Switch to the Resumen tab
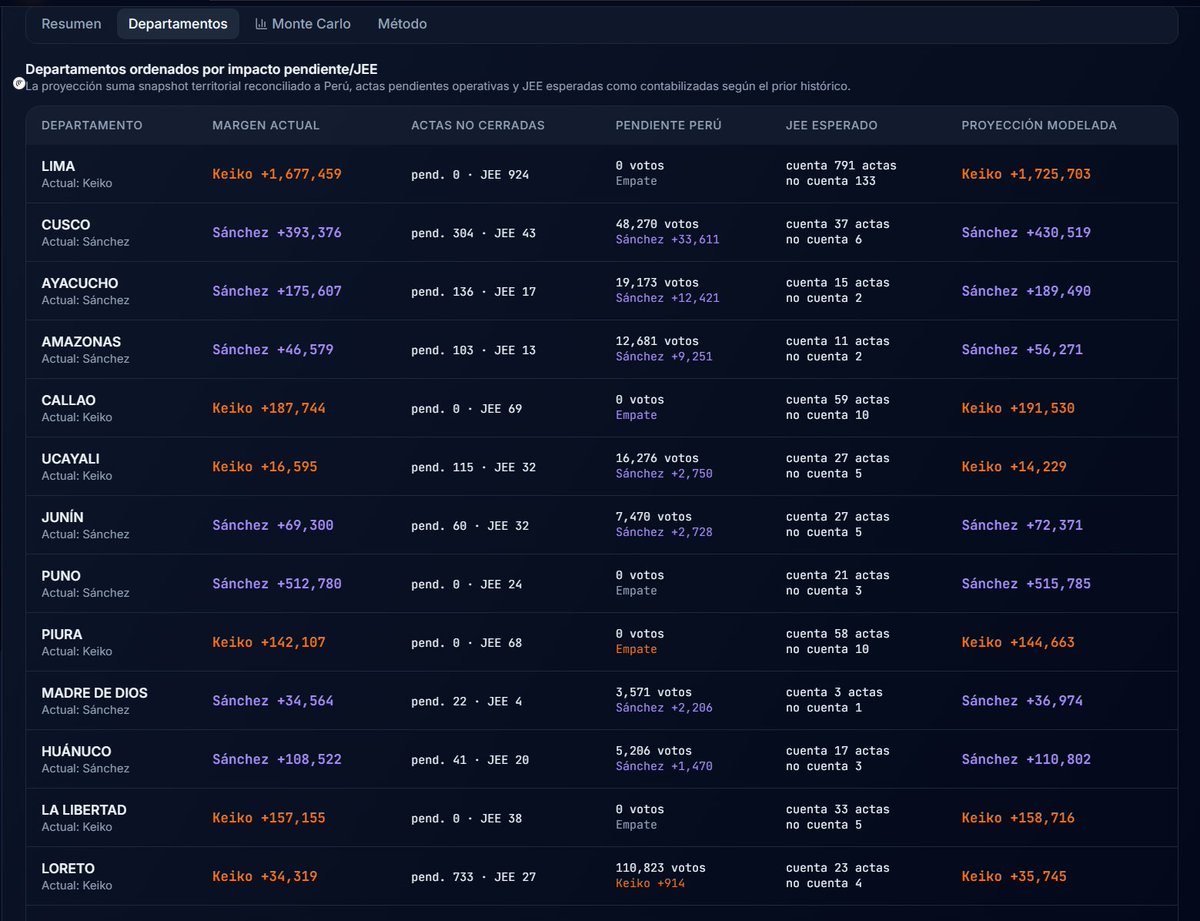The width and height of the screenshot is (1200, 921). point(71,24)
